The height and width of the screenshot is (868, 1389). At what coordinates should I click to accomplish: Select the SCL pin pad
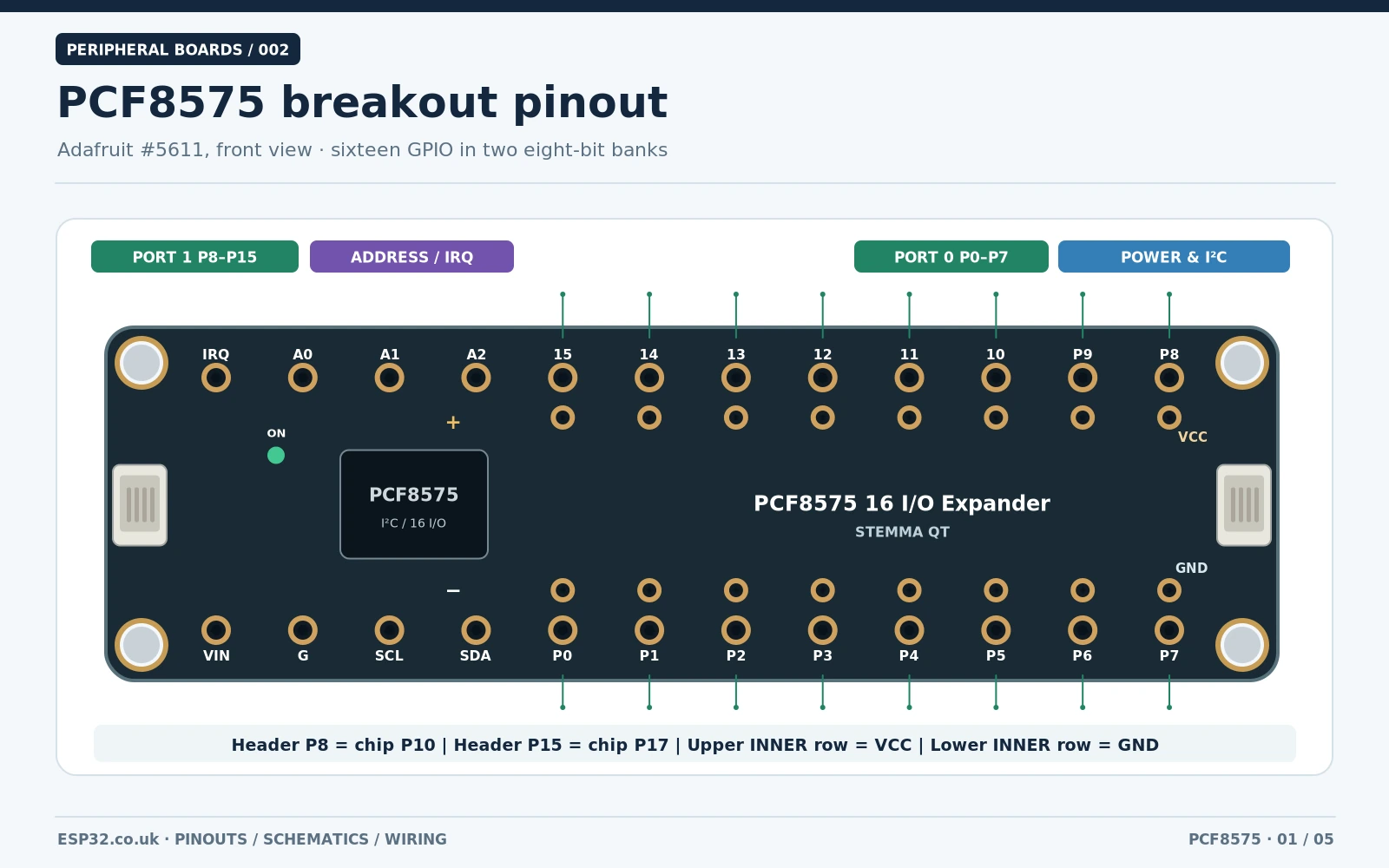[390, 630]
